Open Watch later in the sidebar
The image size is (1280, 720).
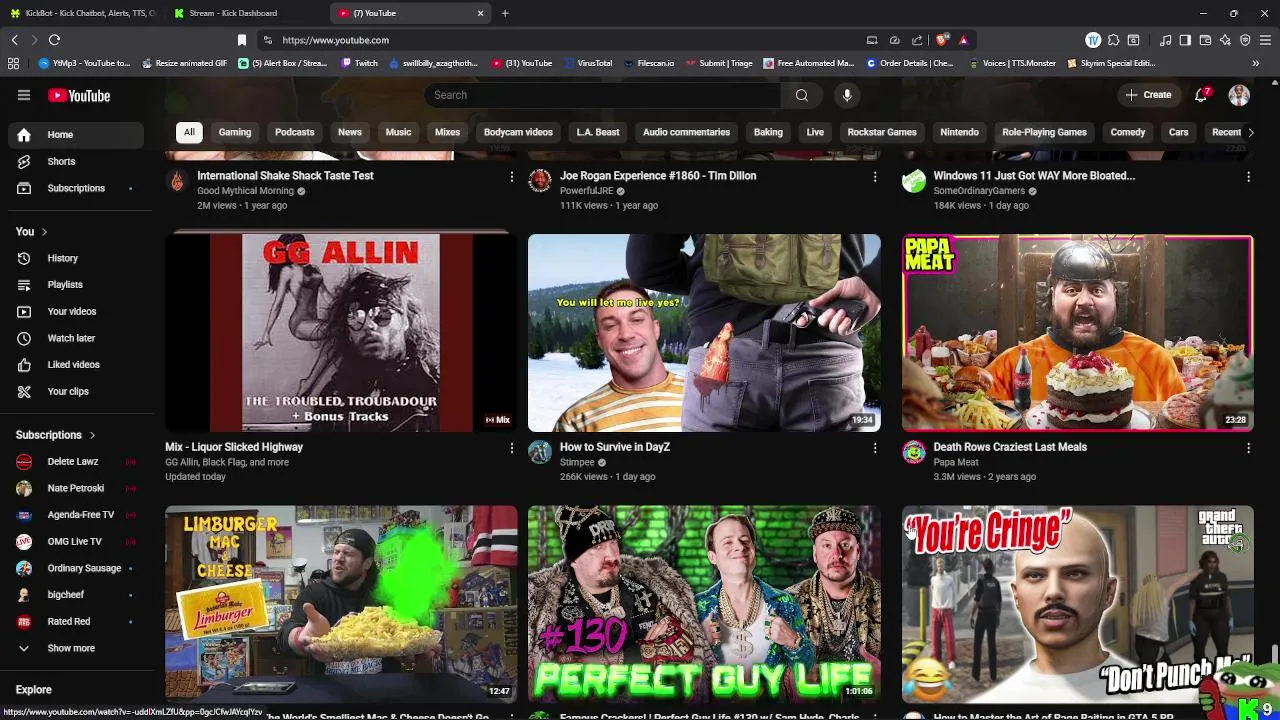[76, 338]
